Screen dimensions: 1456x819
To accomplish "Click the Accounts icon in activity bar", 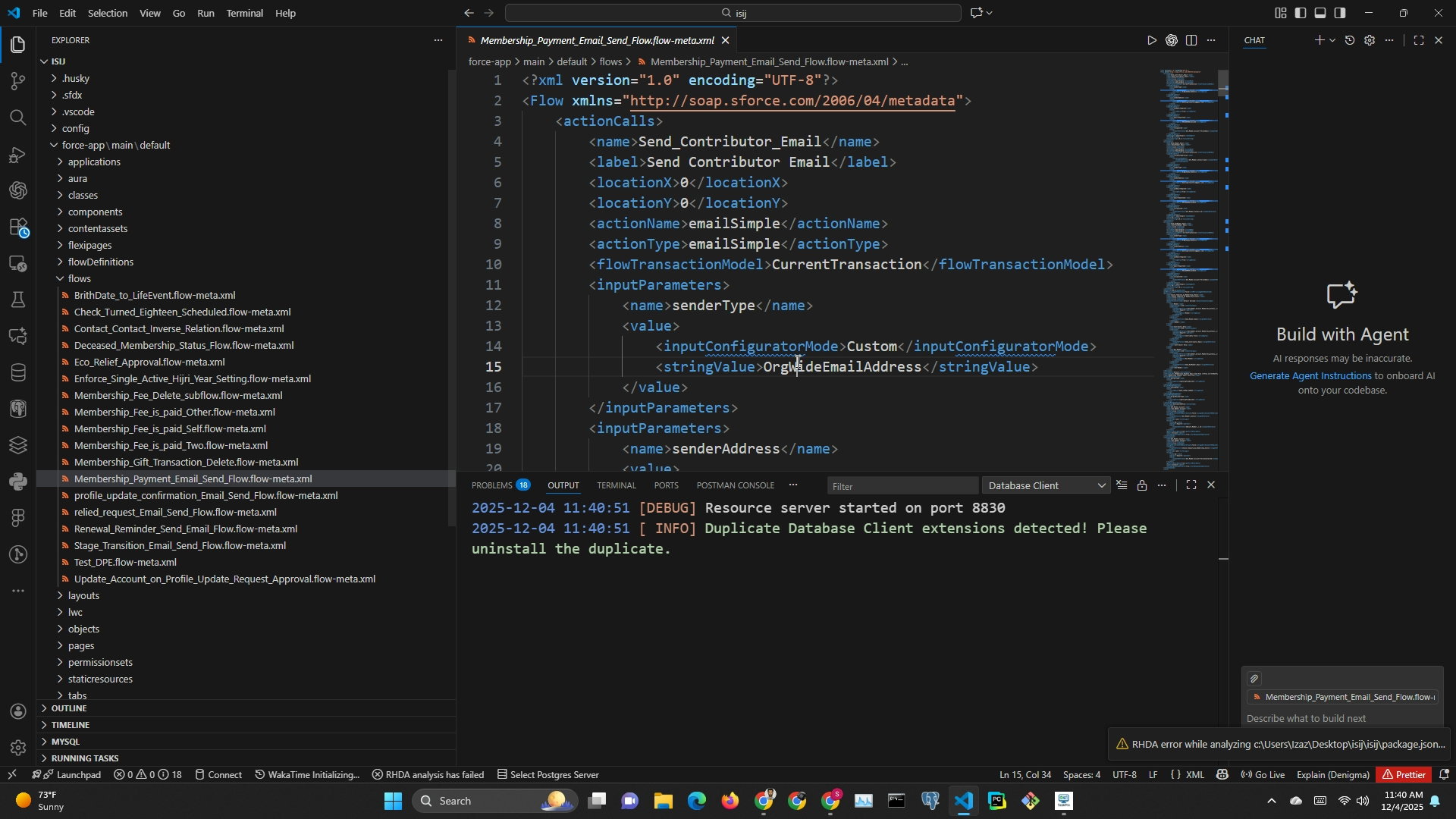I will pyautogui.click(x=18, y=711).
